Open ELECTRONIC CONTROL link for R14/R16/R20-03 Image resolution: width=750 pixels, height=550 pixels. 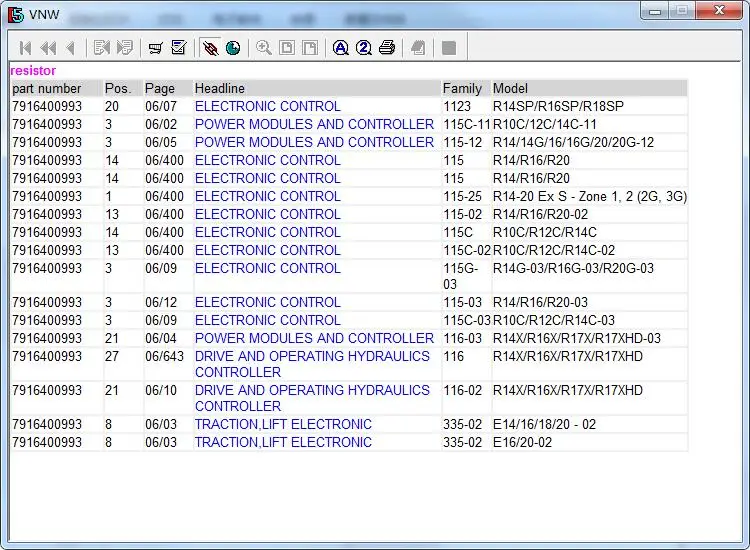tap(267, 302)
